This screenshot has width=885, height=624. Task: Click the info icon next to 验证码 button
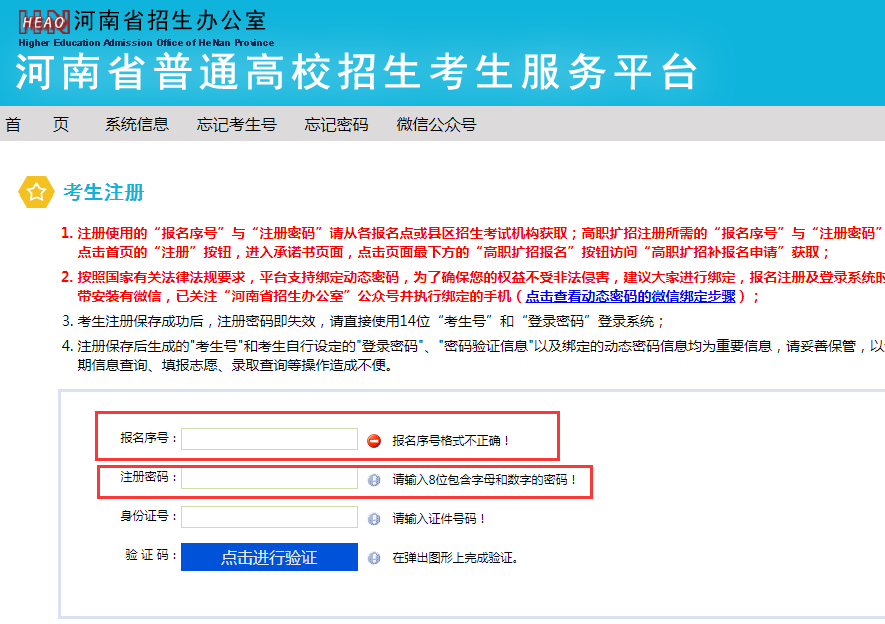(374, 558)
